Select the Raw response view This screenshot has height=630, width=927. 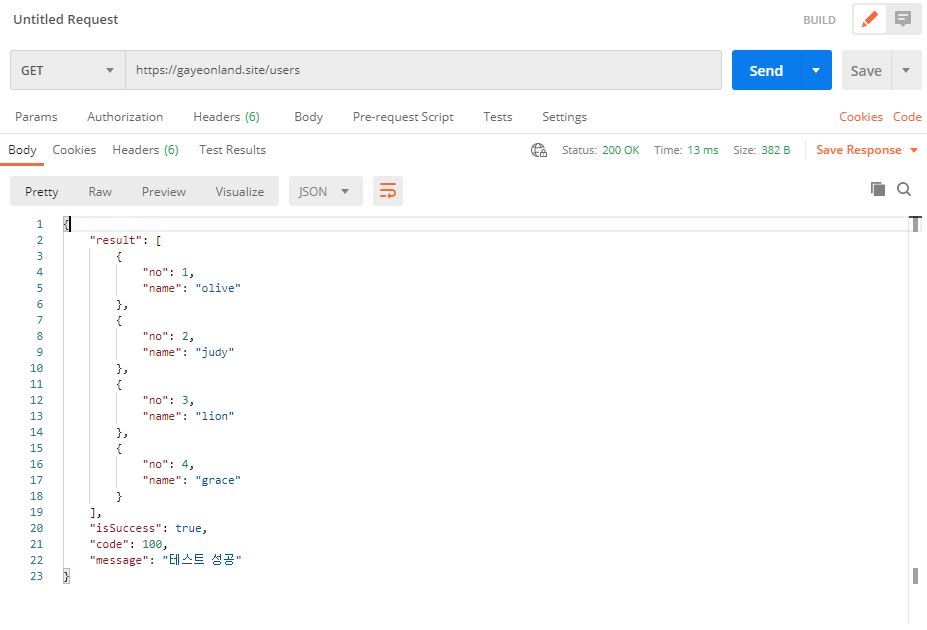100,191
